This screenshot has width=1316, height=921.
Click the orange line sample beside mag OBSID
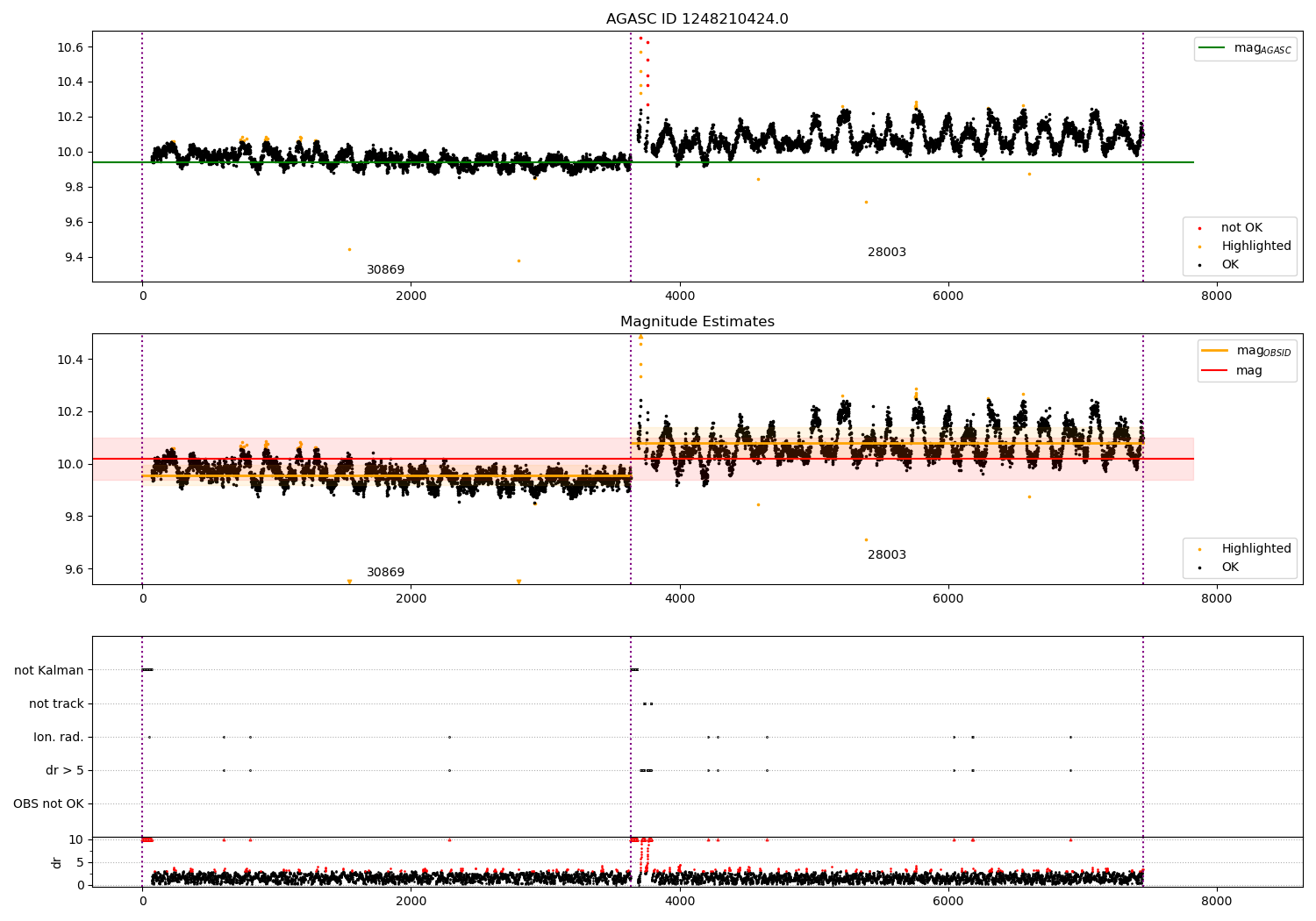(1214, 351)
